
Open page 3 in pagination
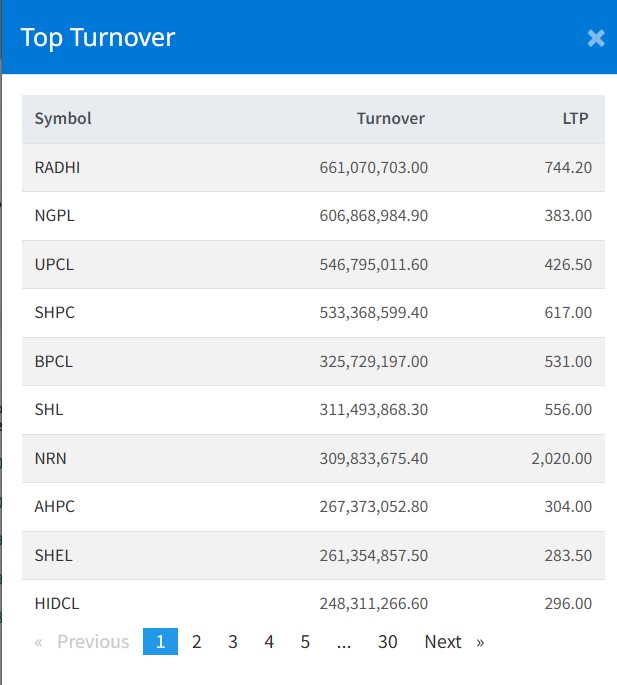click(233, 642)
